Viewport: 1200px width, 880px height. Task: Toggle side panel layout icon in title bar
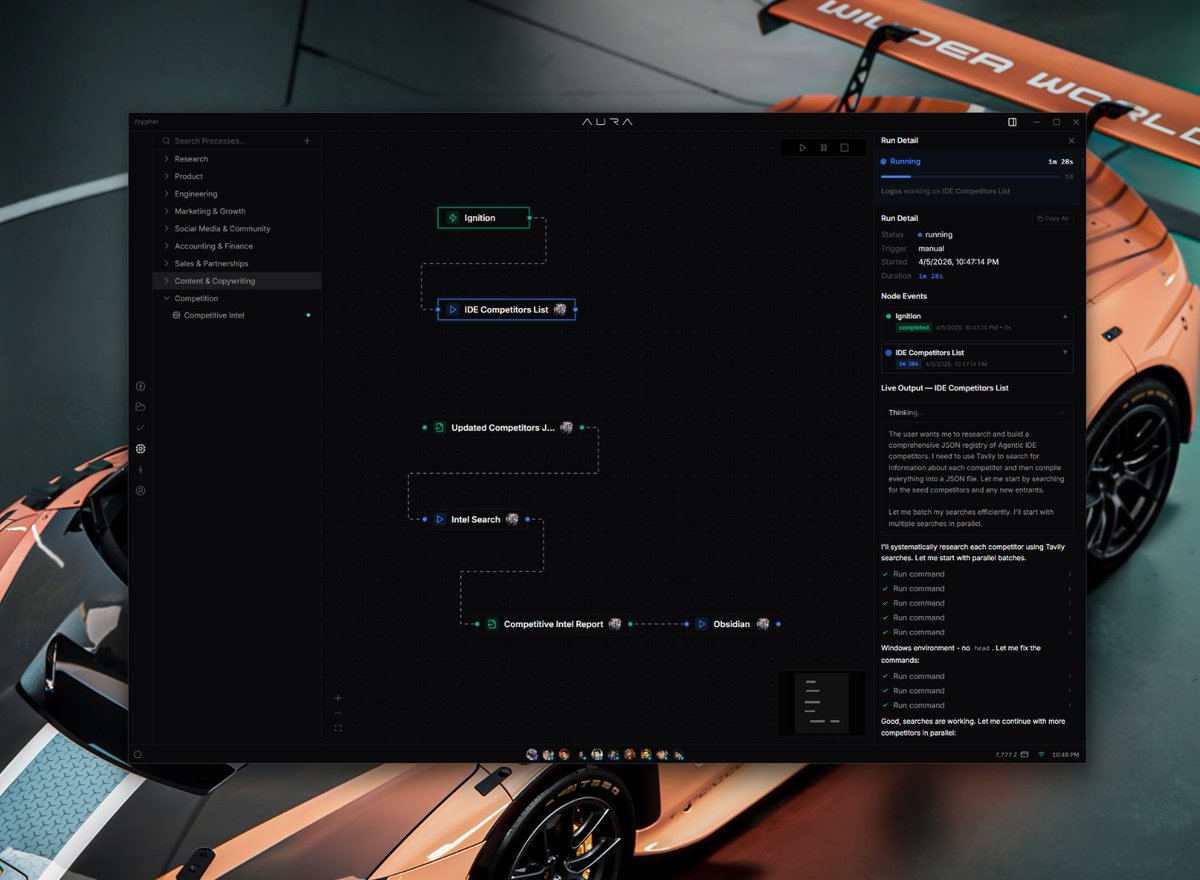click(x=1012, y=122)
